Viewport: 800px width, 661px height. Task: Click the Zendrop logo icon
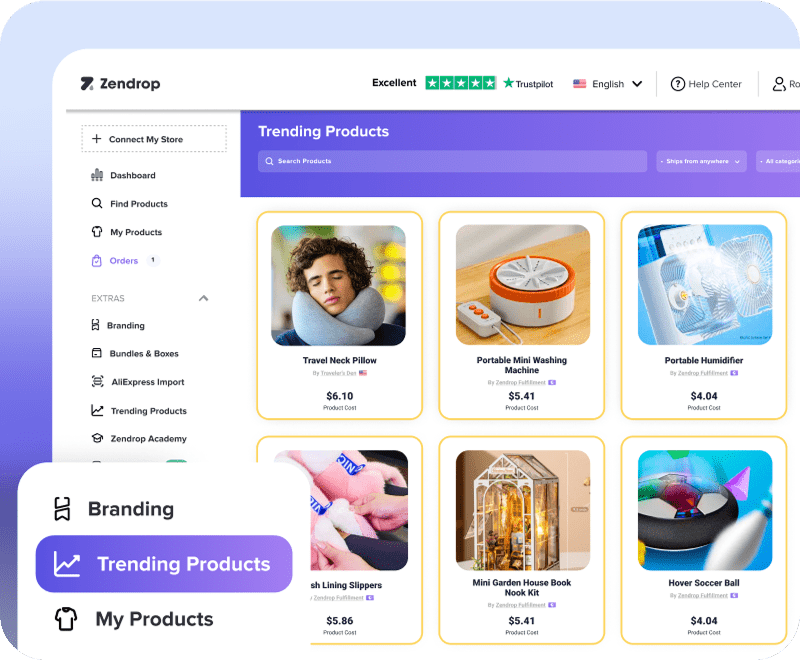point(87,84)
